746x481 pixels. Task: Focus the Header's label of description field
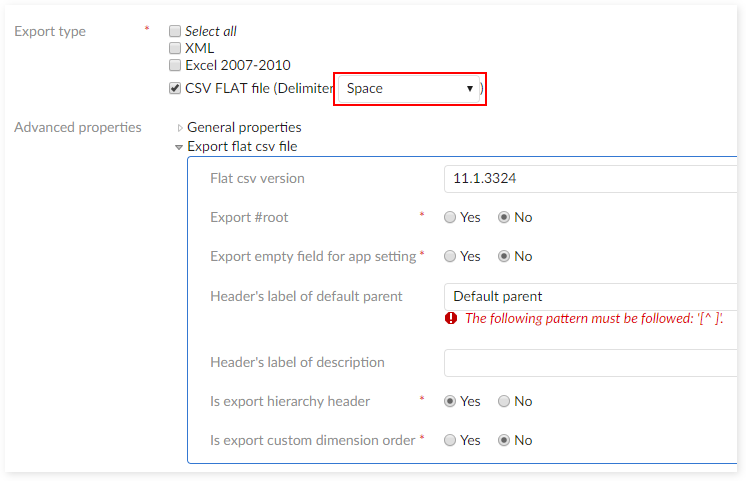(x=590, y=362)
